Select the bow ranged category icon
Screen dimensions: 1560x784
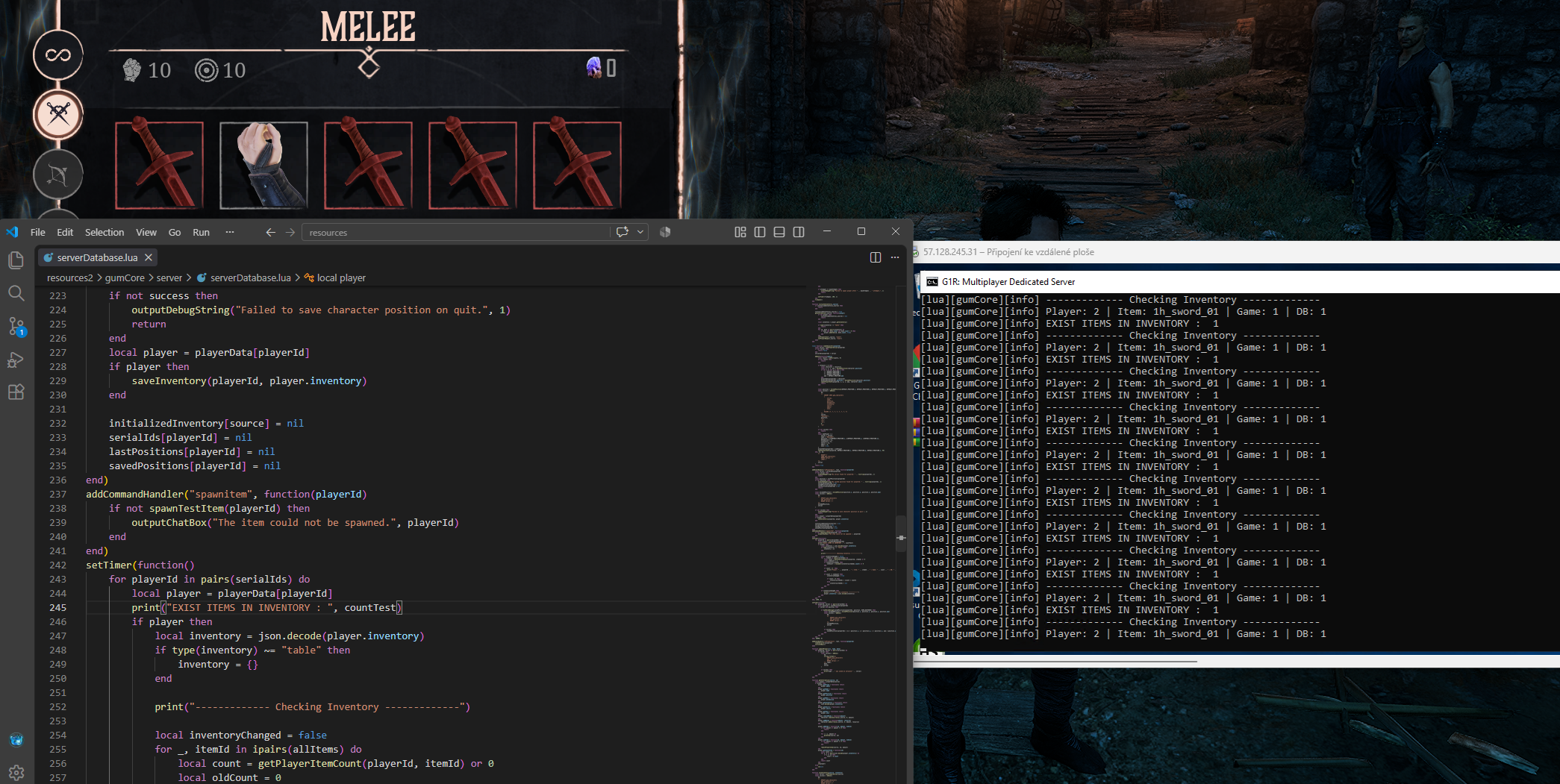[58, 175]
